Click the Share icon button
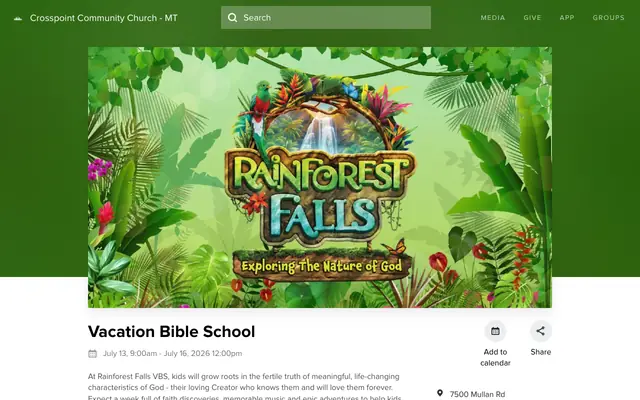The height and width of the screenshot is (400, 640). point(540,331)
